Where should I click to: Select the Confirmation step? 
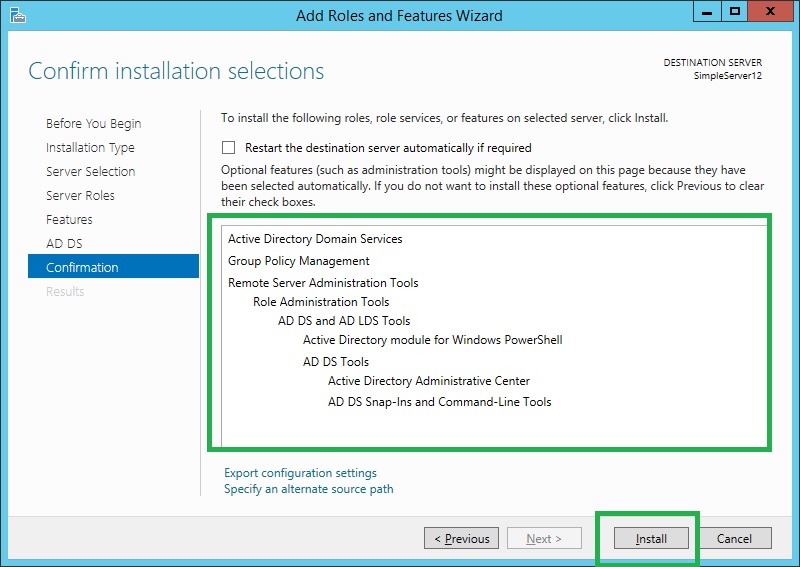point(82,268)
